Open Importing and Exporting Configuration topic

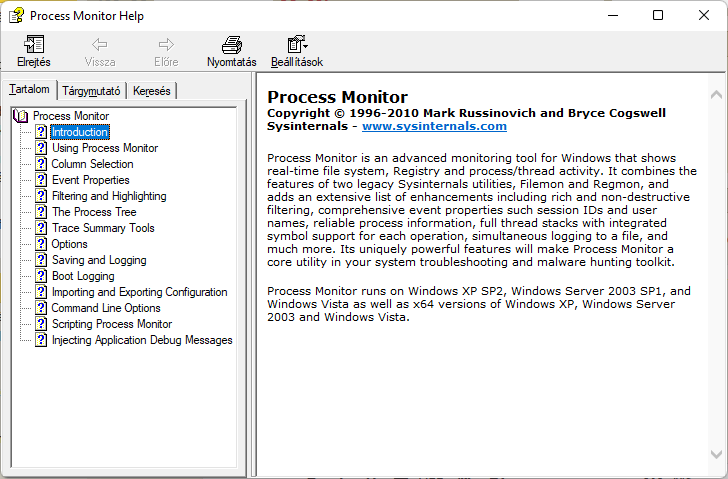(140, 292)
